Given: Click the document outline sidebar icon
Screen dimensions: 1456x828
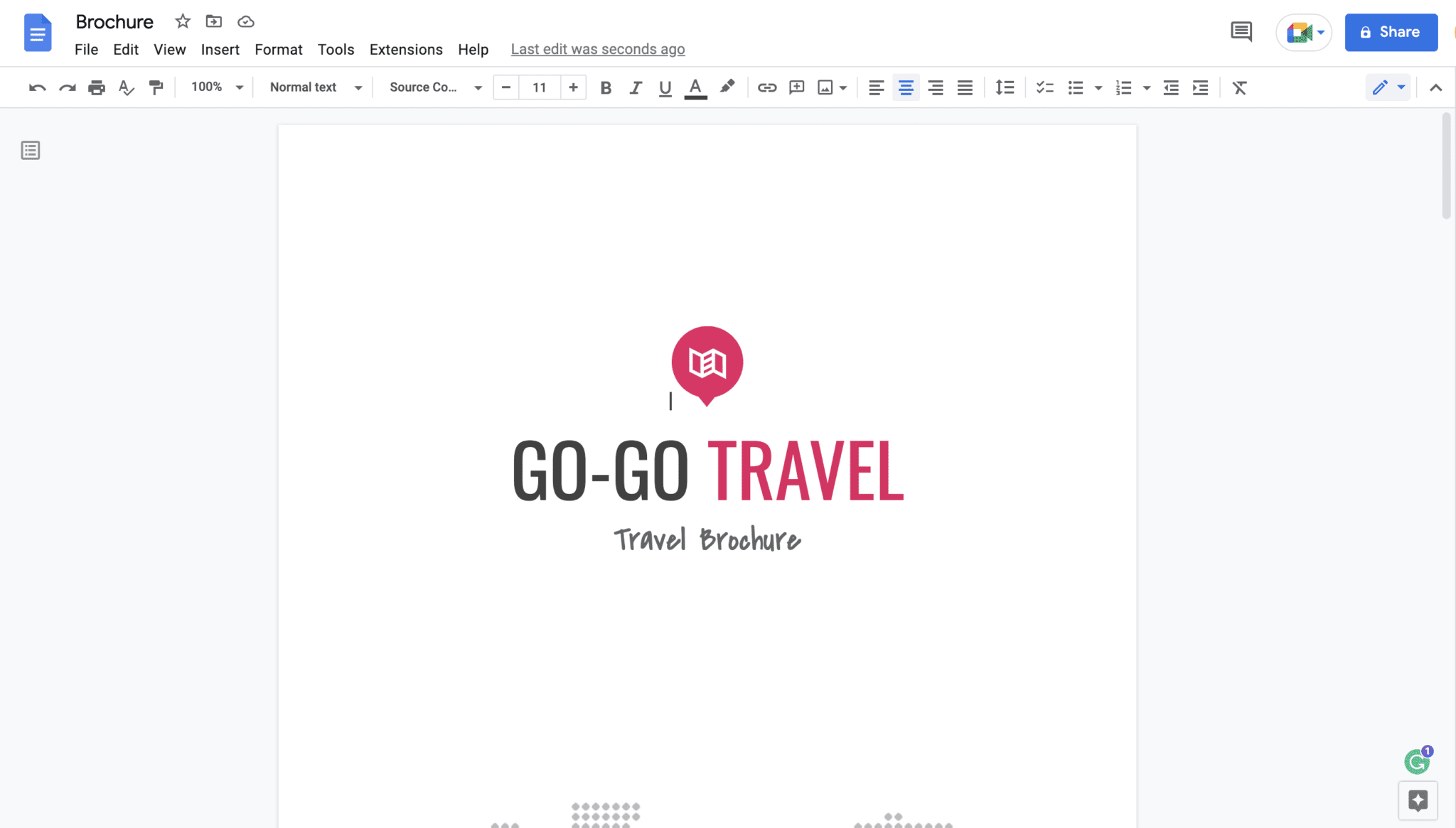Looking at the screenshot, I should 30,150.
